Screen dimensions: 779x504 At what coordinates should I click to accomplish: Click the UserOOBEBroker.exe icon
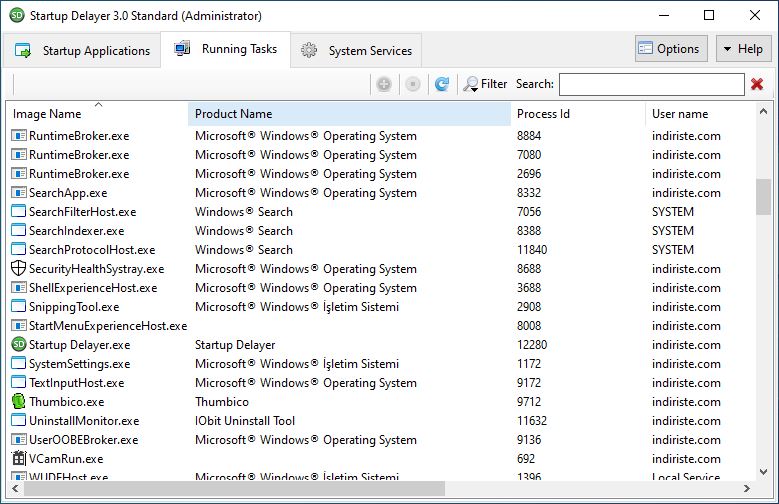click(x=18, y=439)
